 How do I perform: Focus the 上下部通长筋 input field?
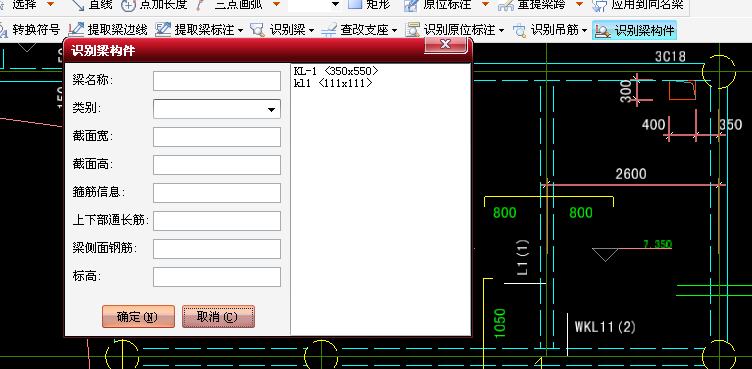(217, 221)
